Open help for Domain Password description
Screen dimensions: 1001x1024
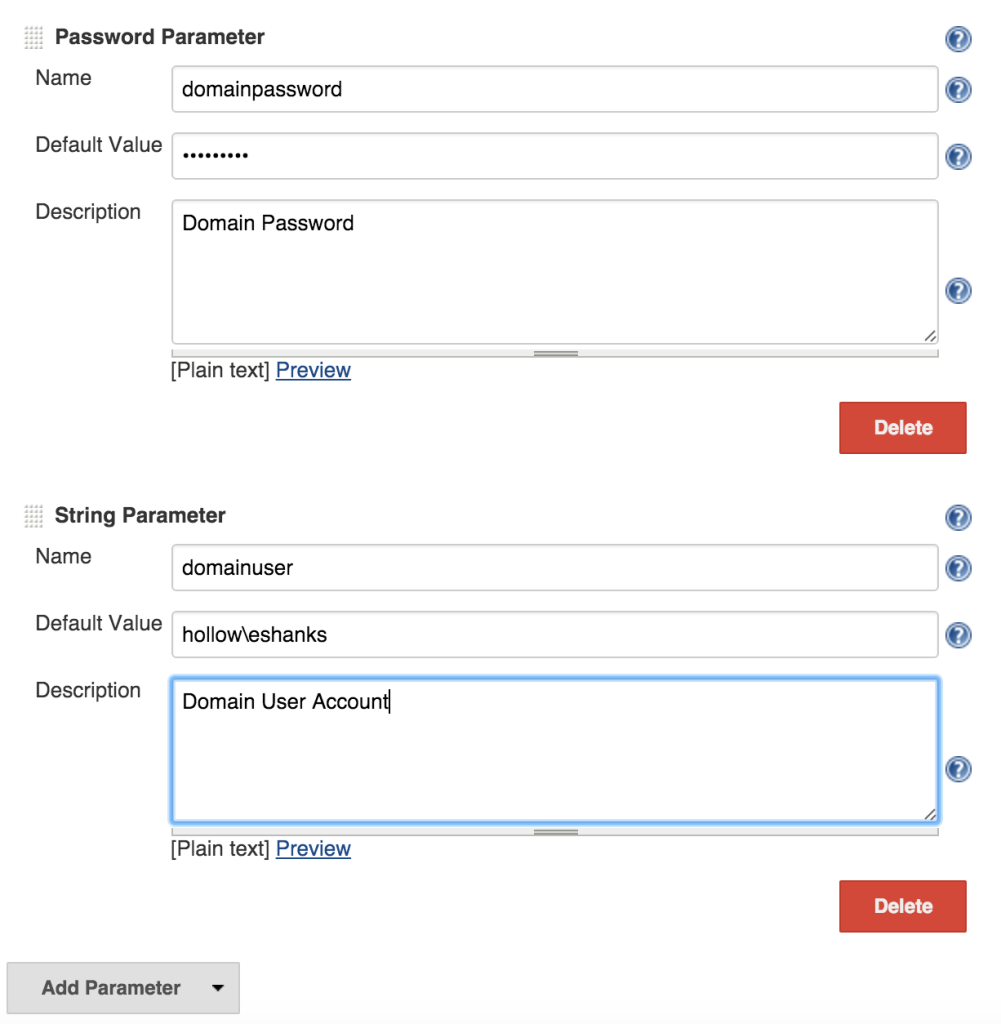958,290
